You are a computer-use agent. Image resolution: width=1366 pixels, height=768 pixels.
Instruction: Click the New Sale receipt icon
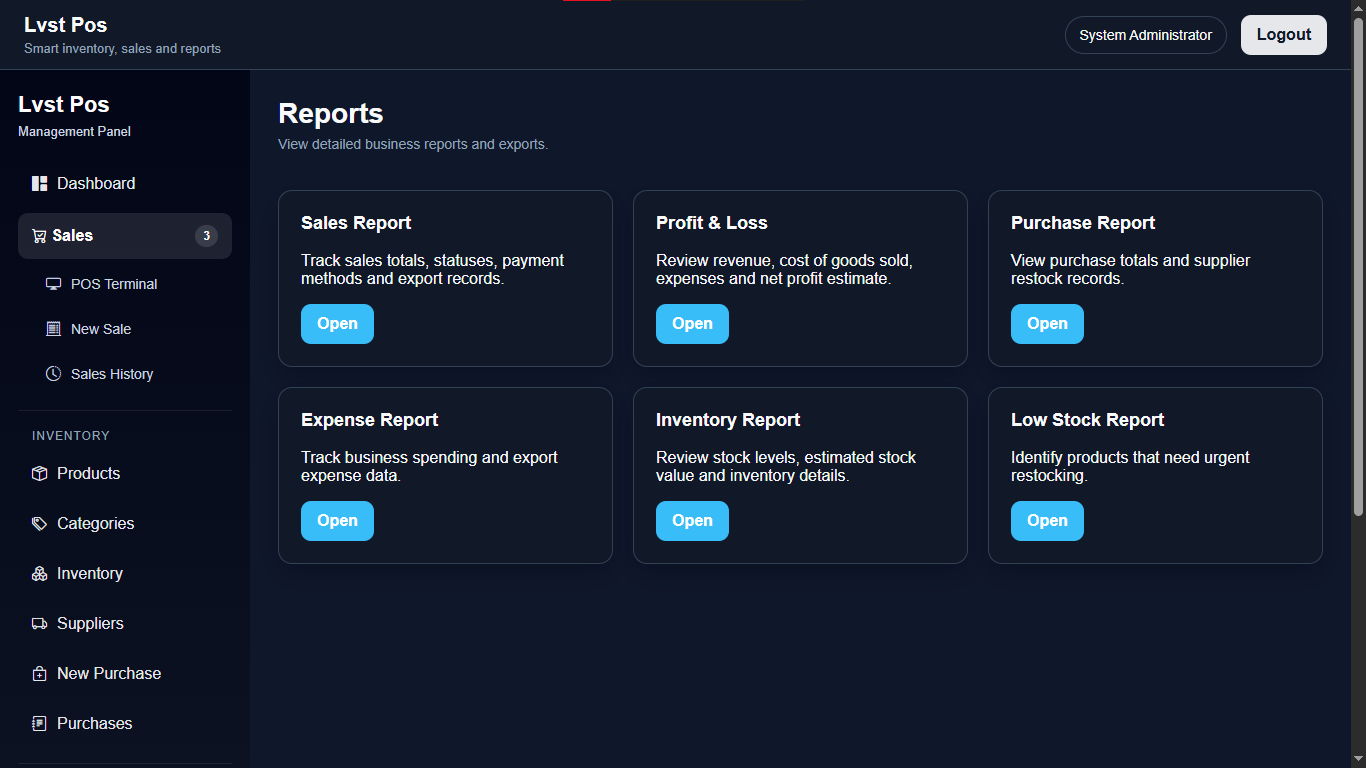(x=52, y=328)
